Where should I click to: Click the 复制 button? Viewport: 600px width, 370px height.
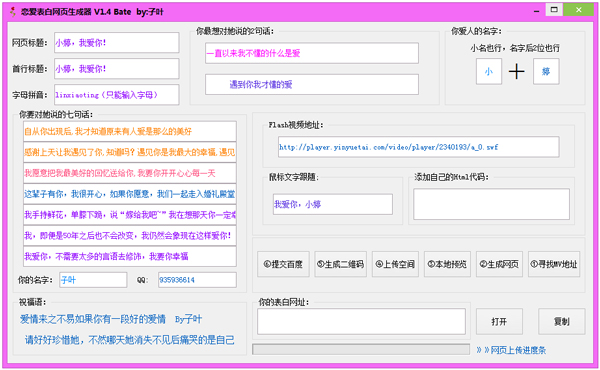pos(562,321)
